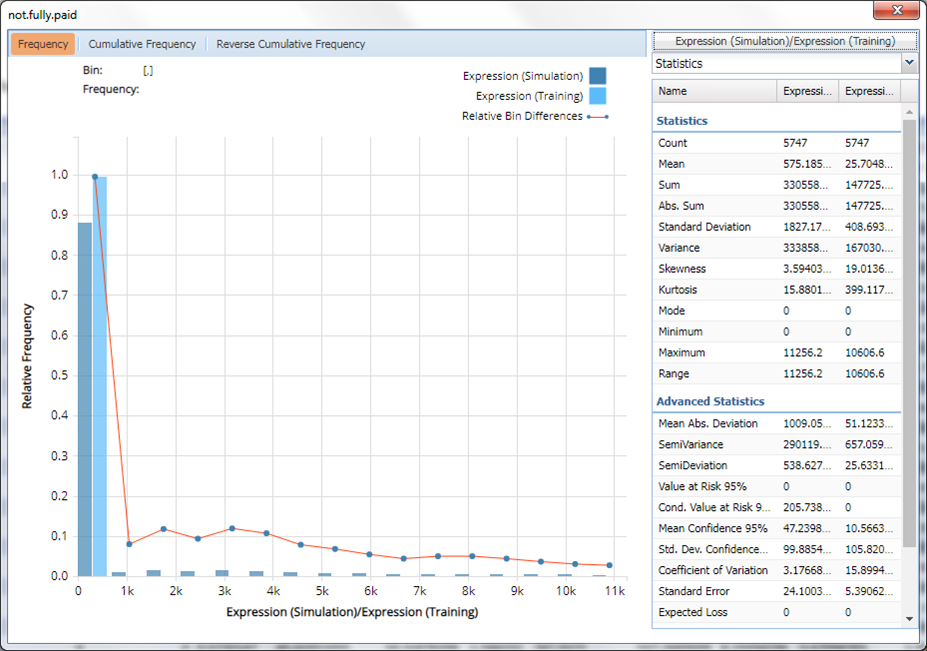Expand the Statistics dropdown arrow
Screen dimensions: 927x651
click(909, 63)
